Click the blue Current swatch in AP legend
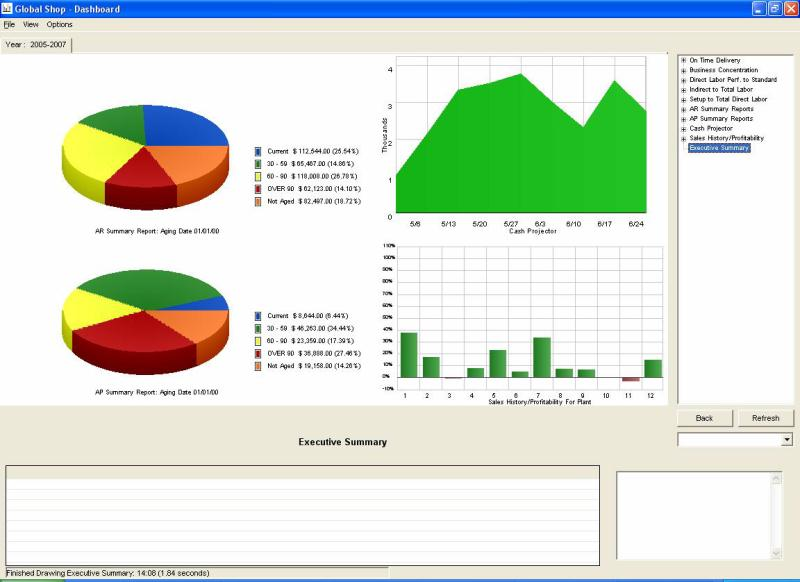The image size is (800, 582). 258,316
